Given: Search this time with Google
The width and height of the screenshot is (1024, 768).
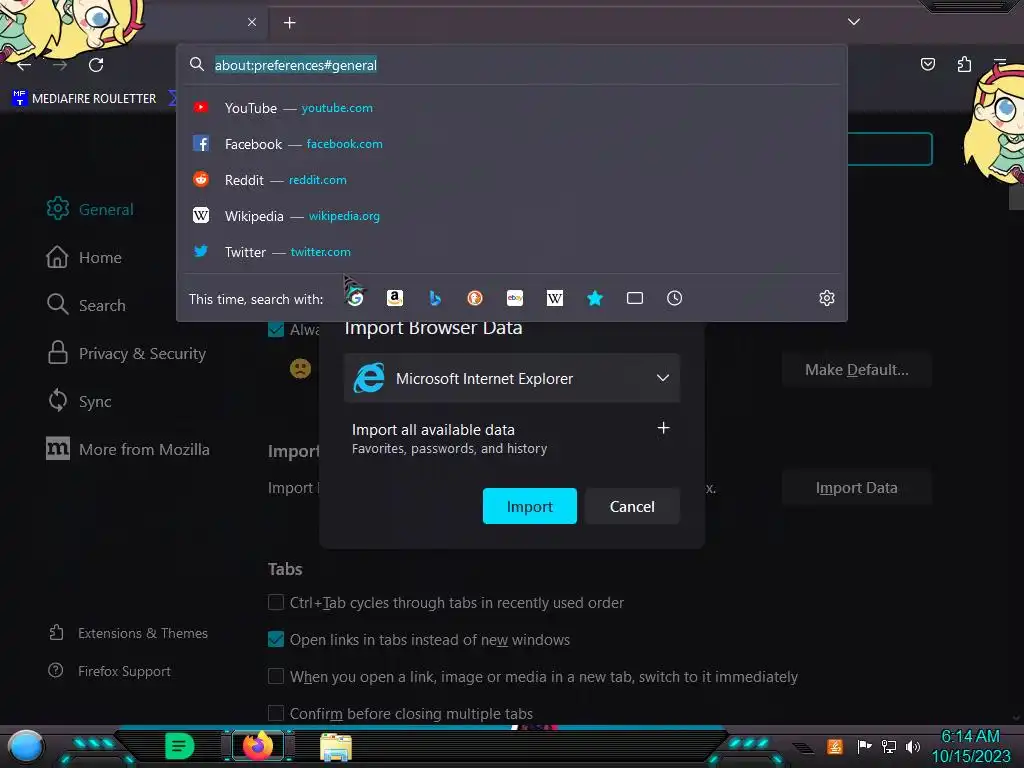Looking at the screenshot, I should 355,298.
